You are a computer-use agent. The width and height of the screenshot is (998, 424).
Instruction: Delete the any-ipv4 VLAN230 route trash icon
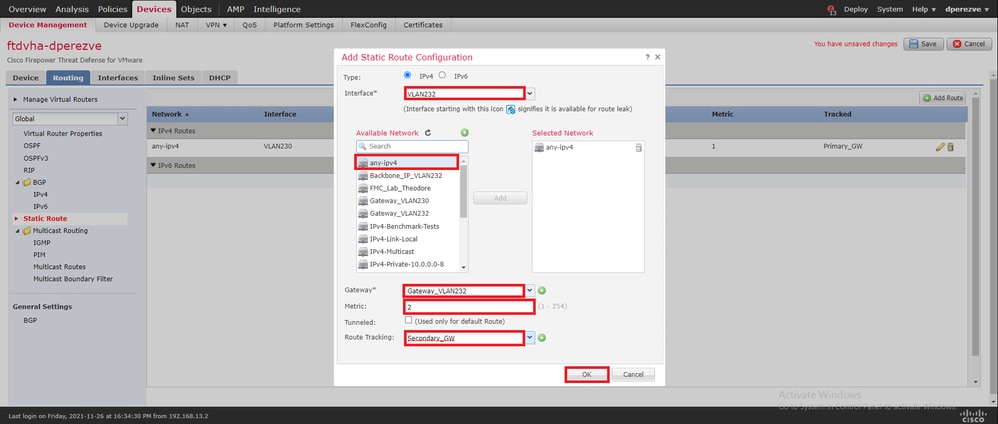click(950, 147)
